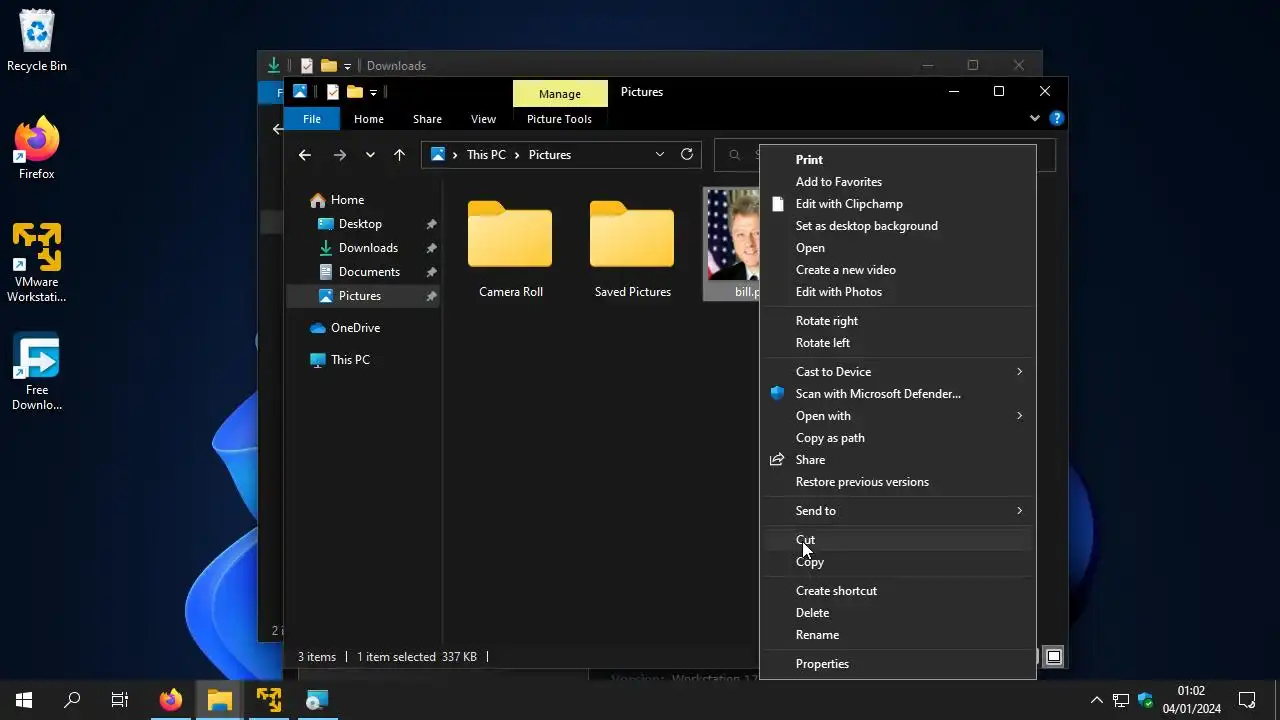
Task: Open the View ribbon tab
Action: tap(483, 119)
